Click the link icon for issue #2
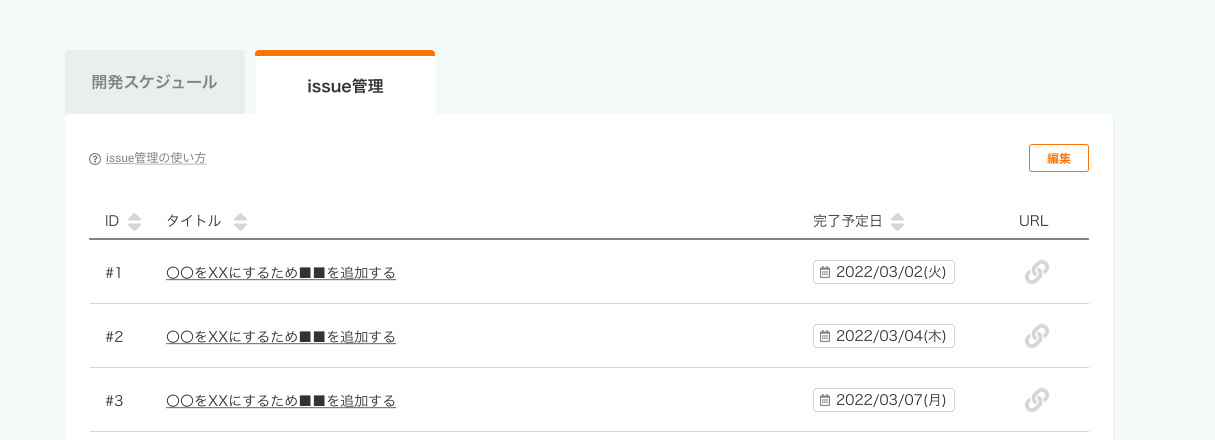Image resolution: width=1215 pixels, height=440 pixels. [1037, 336]
